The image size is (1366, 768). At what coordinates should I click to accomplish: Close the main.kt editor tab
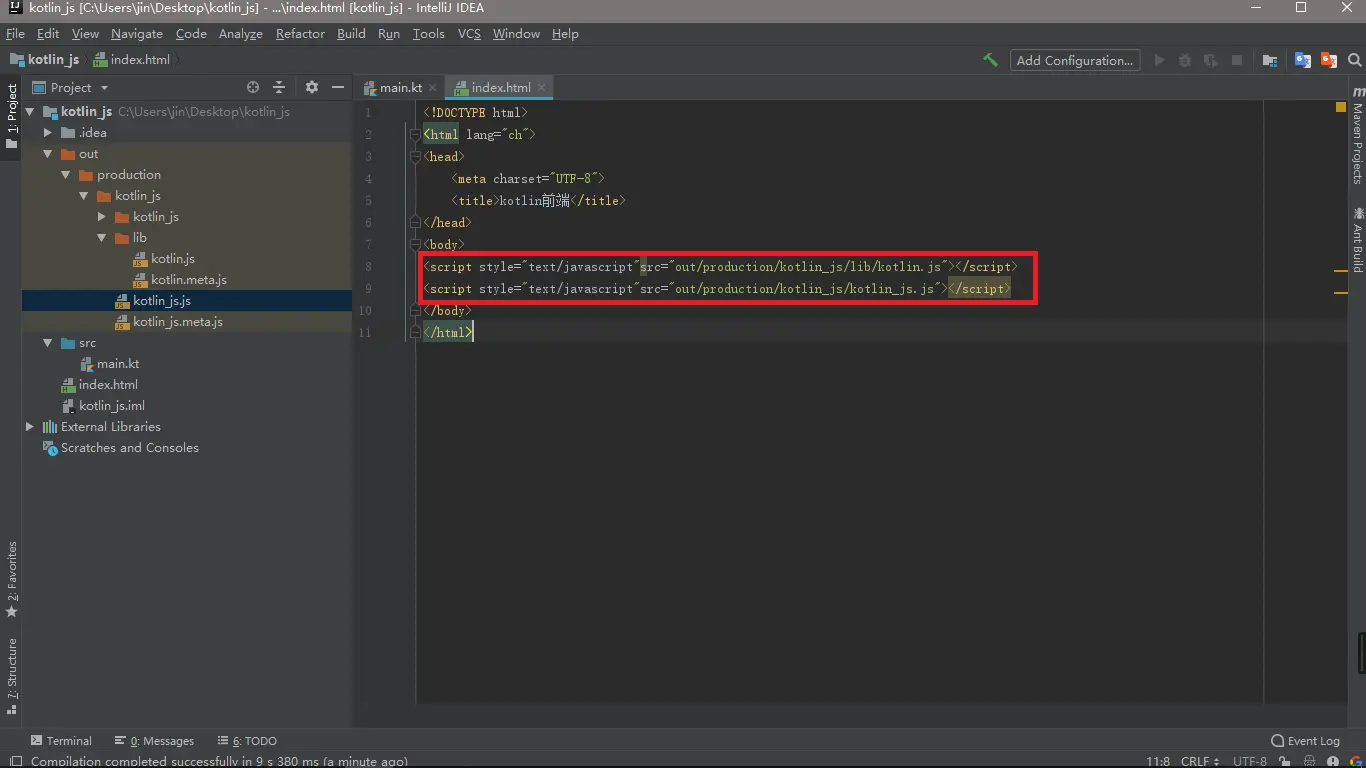(x=432, y=88)
